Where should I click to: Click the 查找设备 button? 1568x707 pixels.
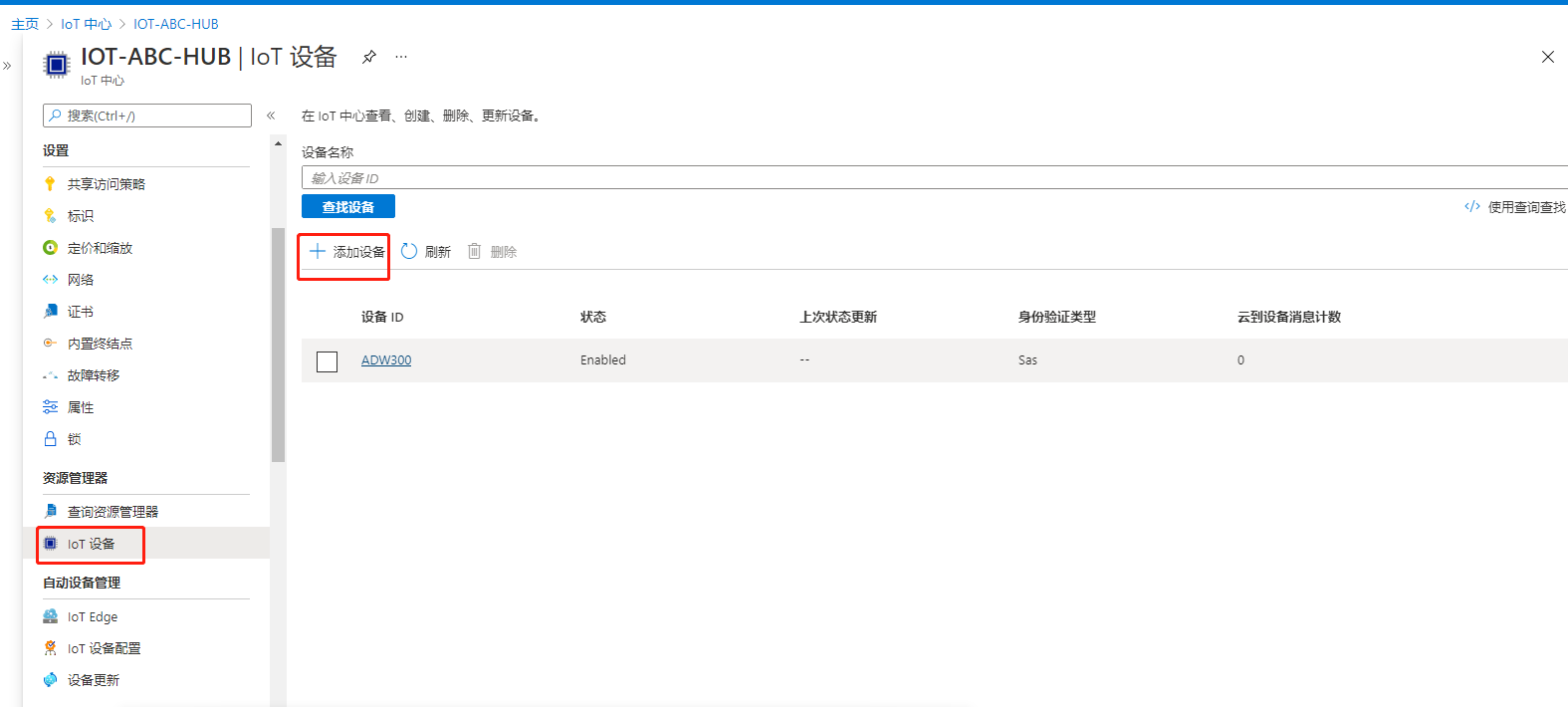click(x=348, y=206)
